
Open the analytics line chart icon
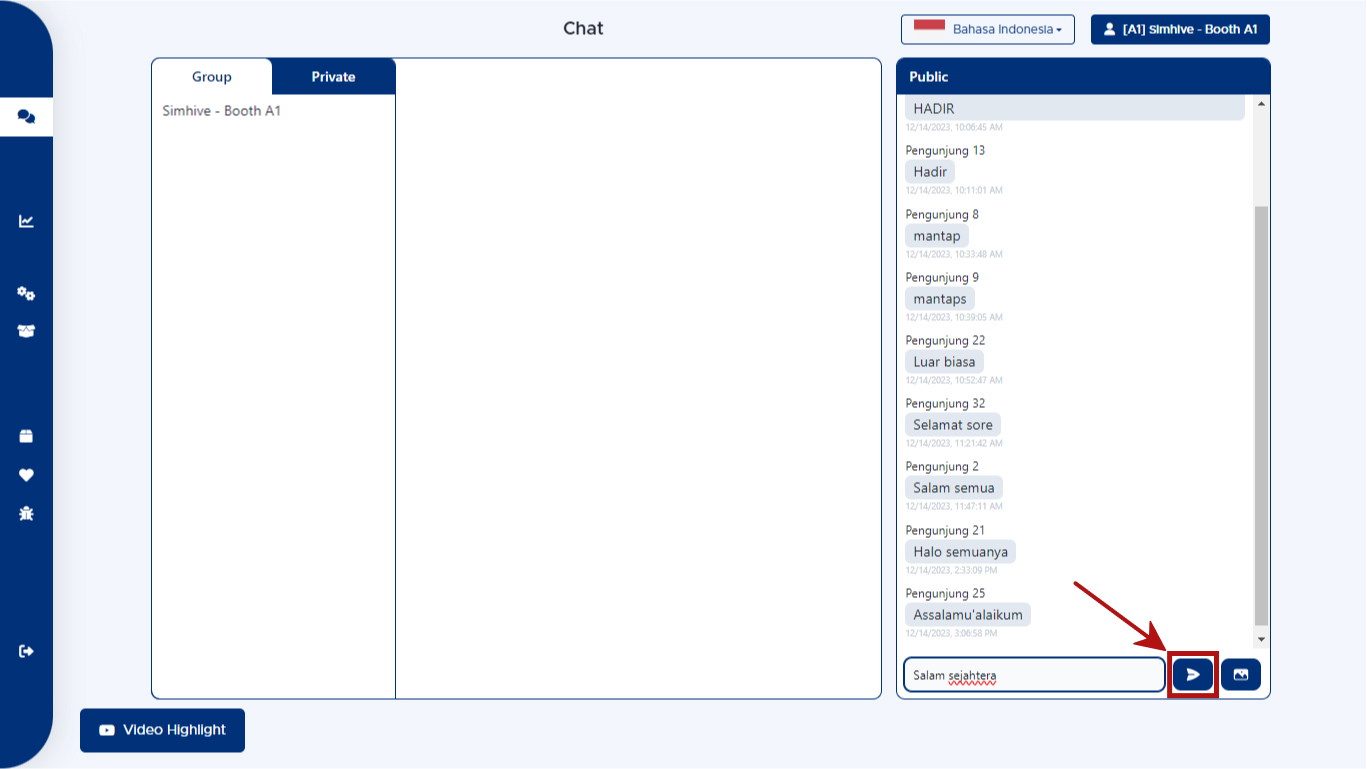tap(26, 221)
